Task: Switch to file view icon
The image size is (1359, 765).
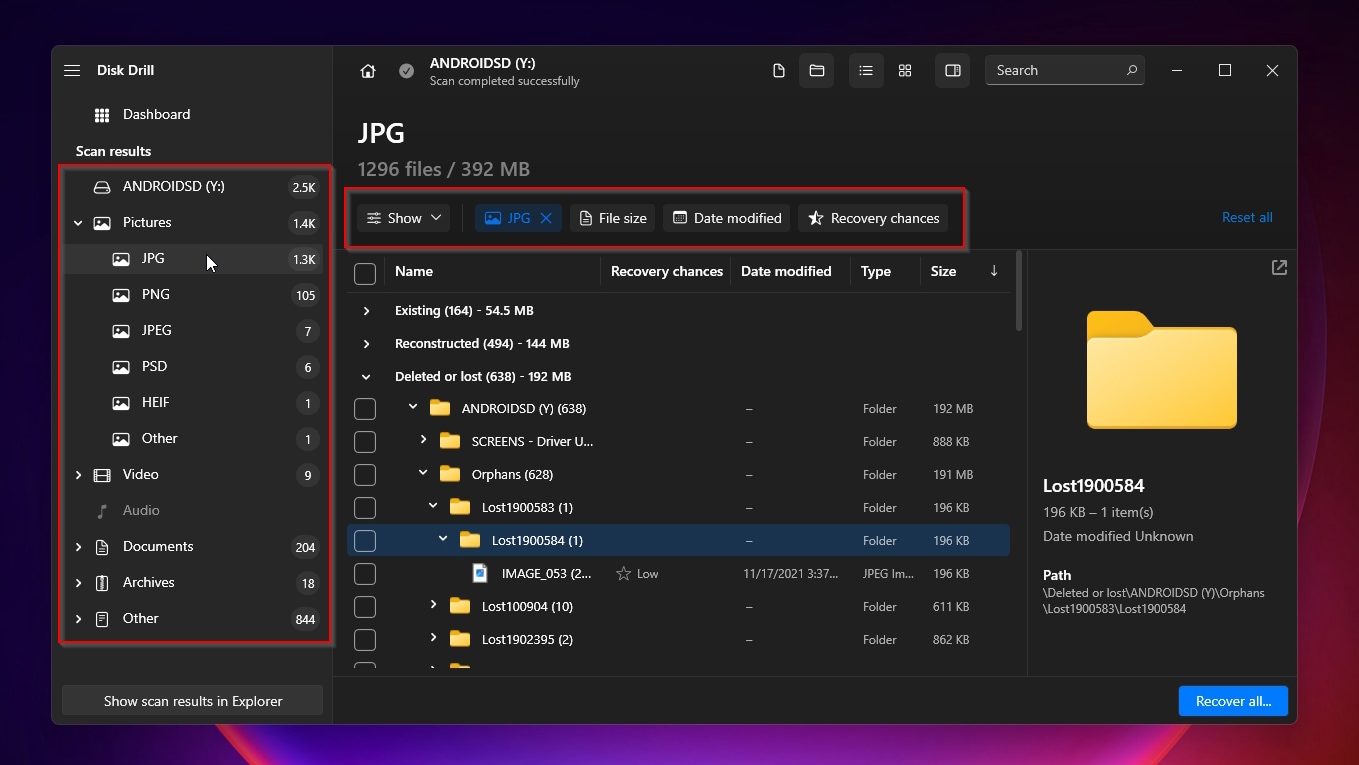Action: tap(779, 70)
